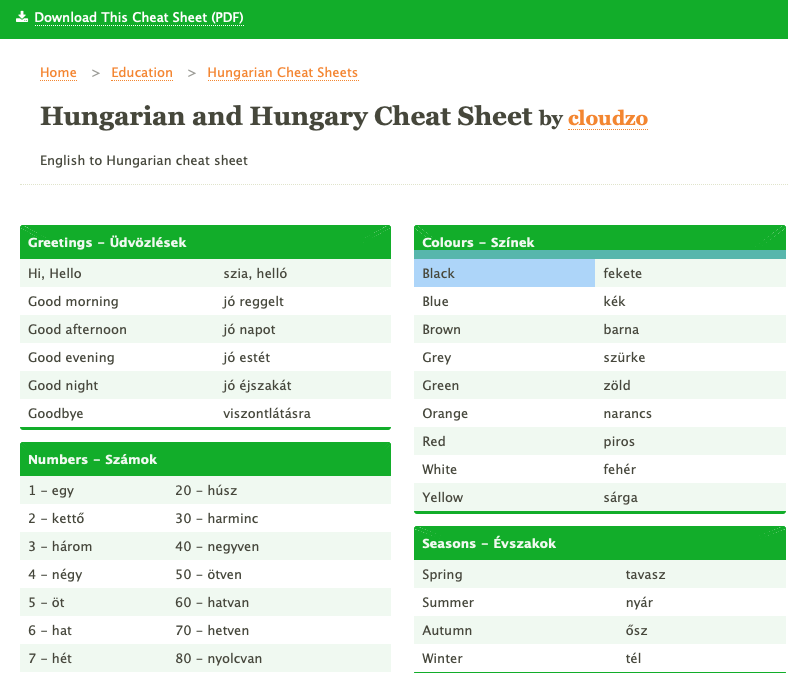Click the download arrow icon in top bar
This screenshot has height=673, width=788.
(x=22, y=17)
